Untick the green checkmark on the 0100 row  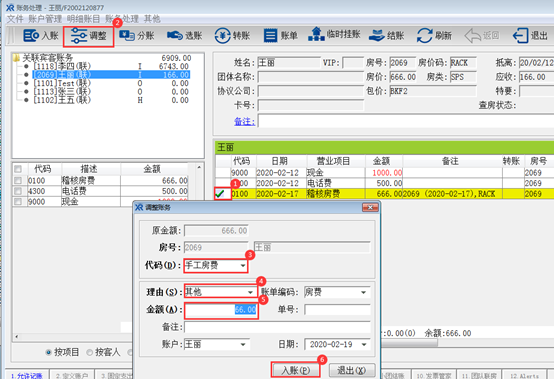pos(220,194)
